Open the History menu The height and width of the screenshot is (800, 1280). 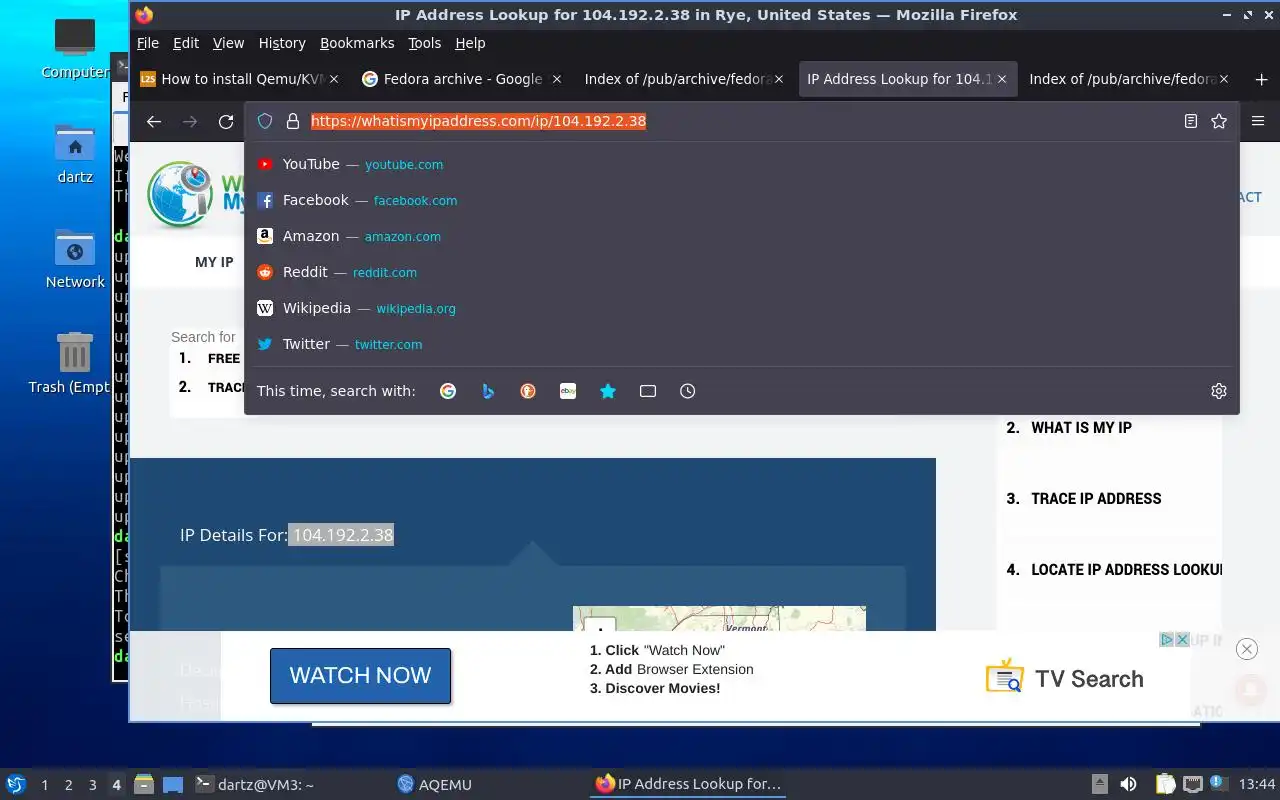tap(282, 43)
